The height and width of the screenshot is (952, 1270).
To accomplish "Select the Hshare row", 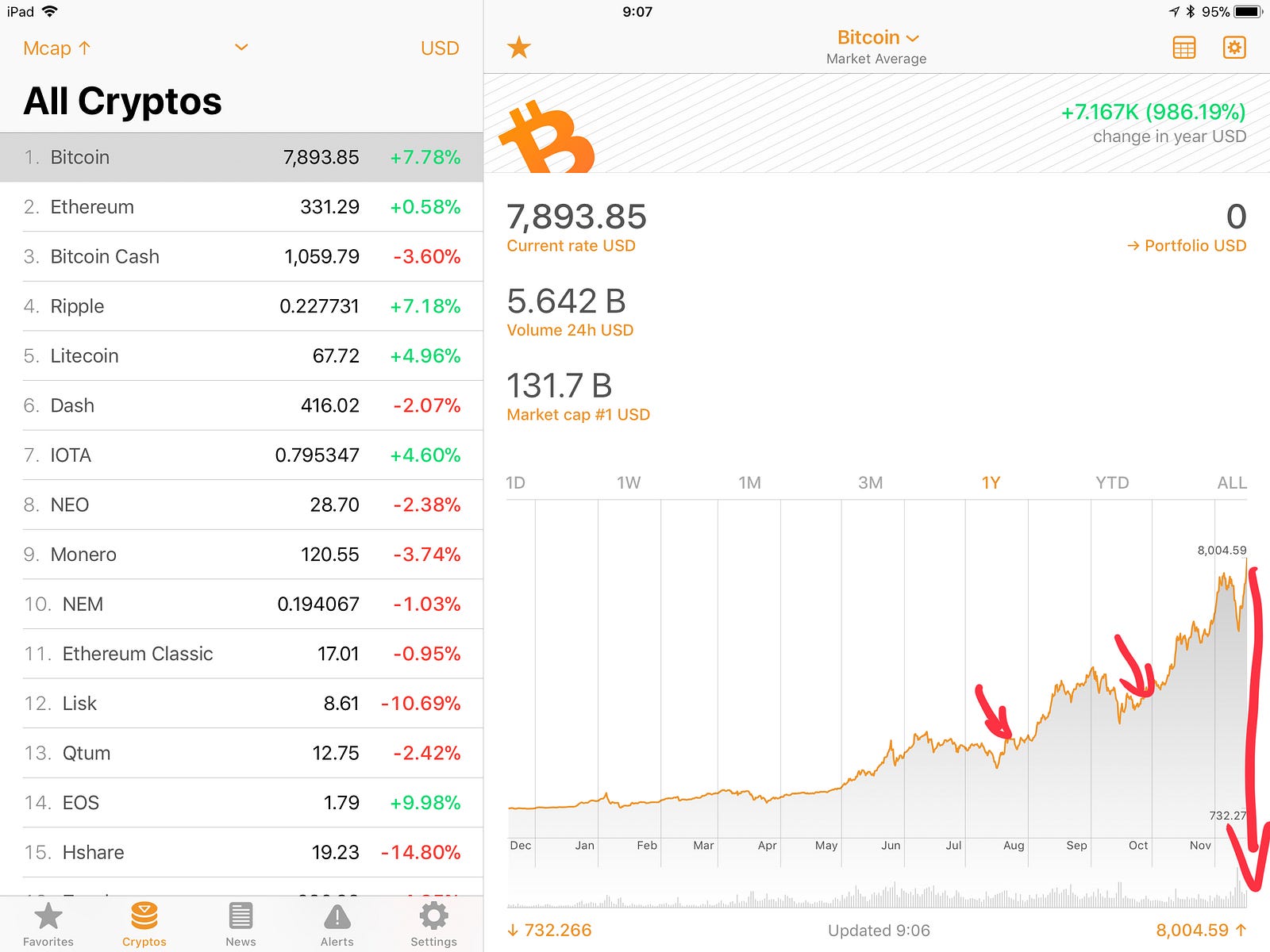I will click(x=241, y=852).
